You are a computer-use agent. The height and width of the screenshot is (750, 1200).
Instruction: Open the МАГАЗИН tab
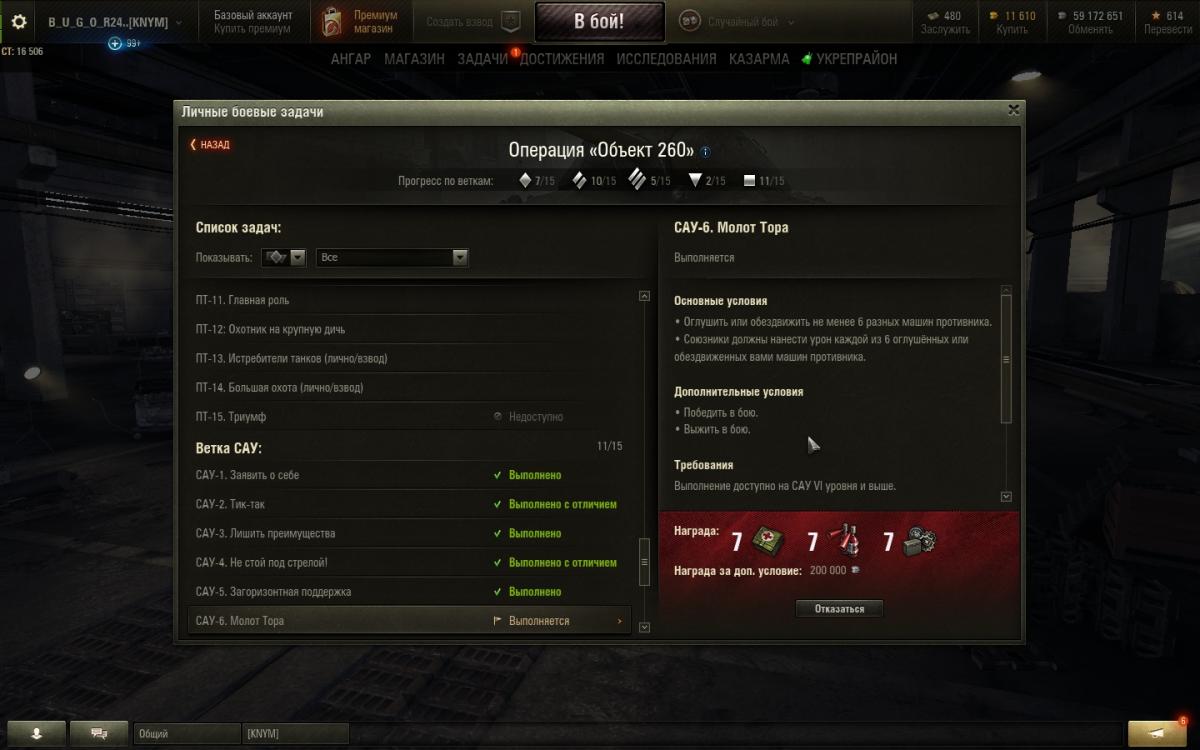[414, 59]
